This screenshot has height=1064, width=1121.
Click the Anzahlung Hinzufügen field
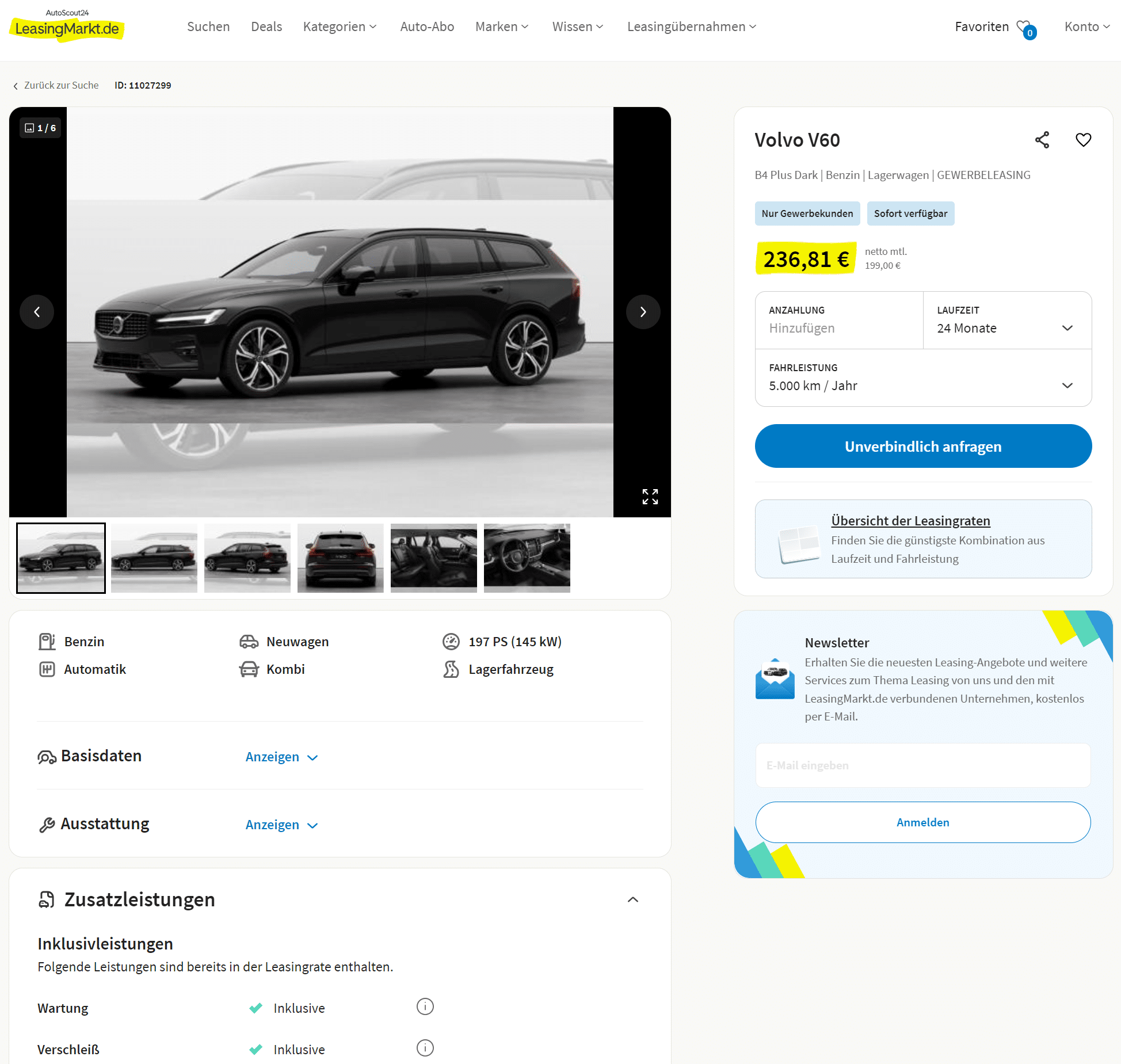(839, 320)
